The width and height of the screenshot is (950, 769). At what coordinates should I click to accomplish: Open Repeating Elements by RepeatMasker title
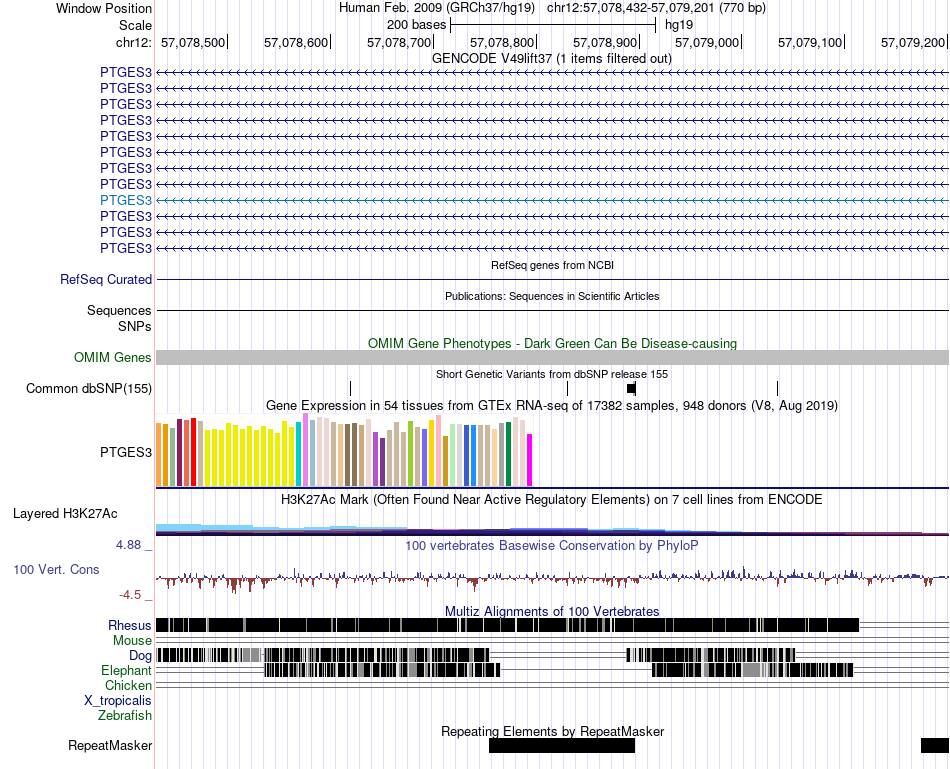[552, 731]
